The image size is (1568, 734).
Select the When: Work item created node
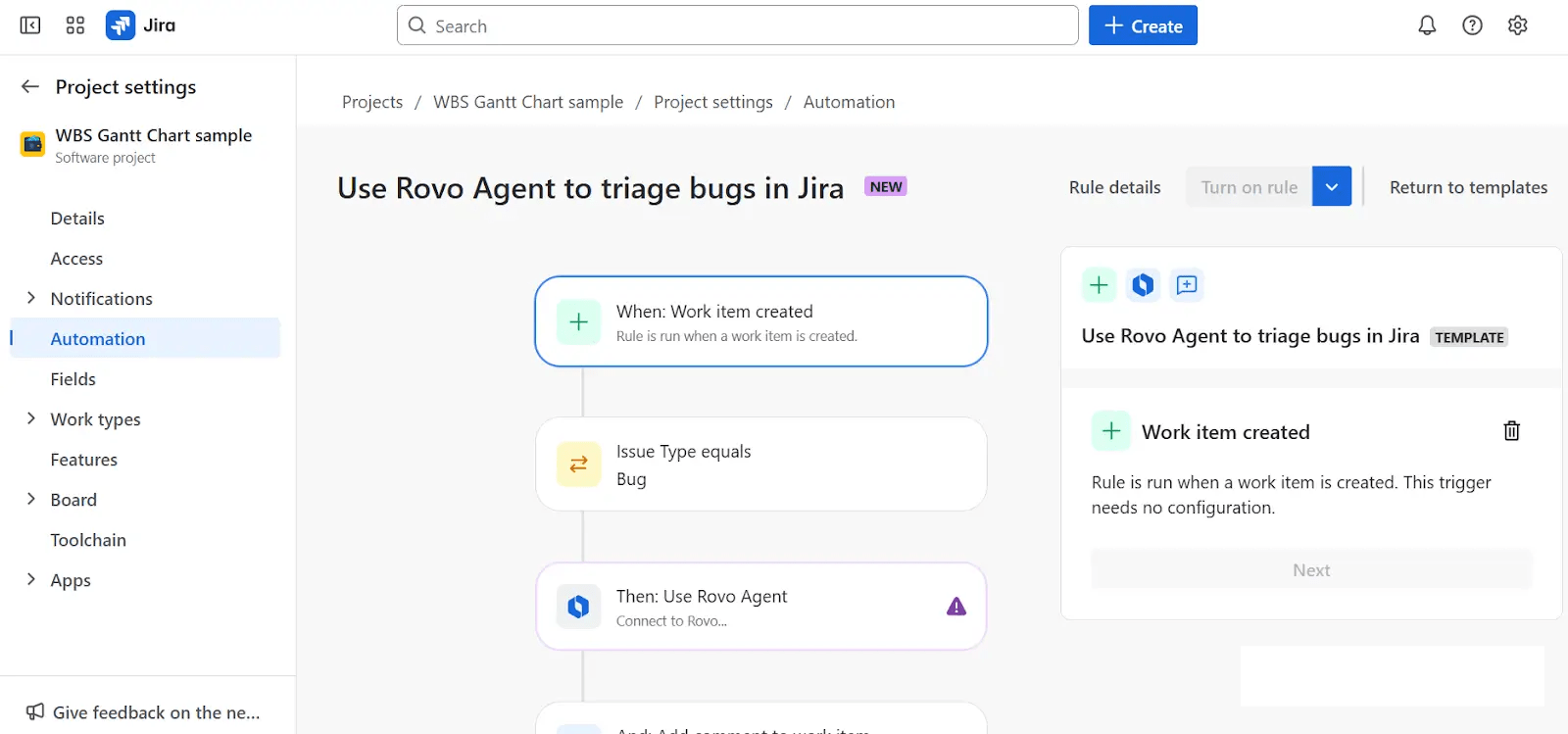pos(761,321)
